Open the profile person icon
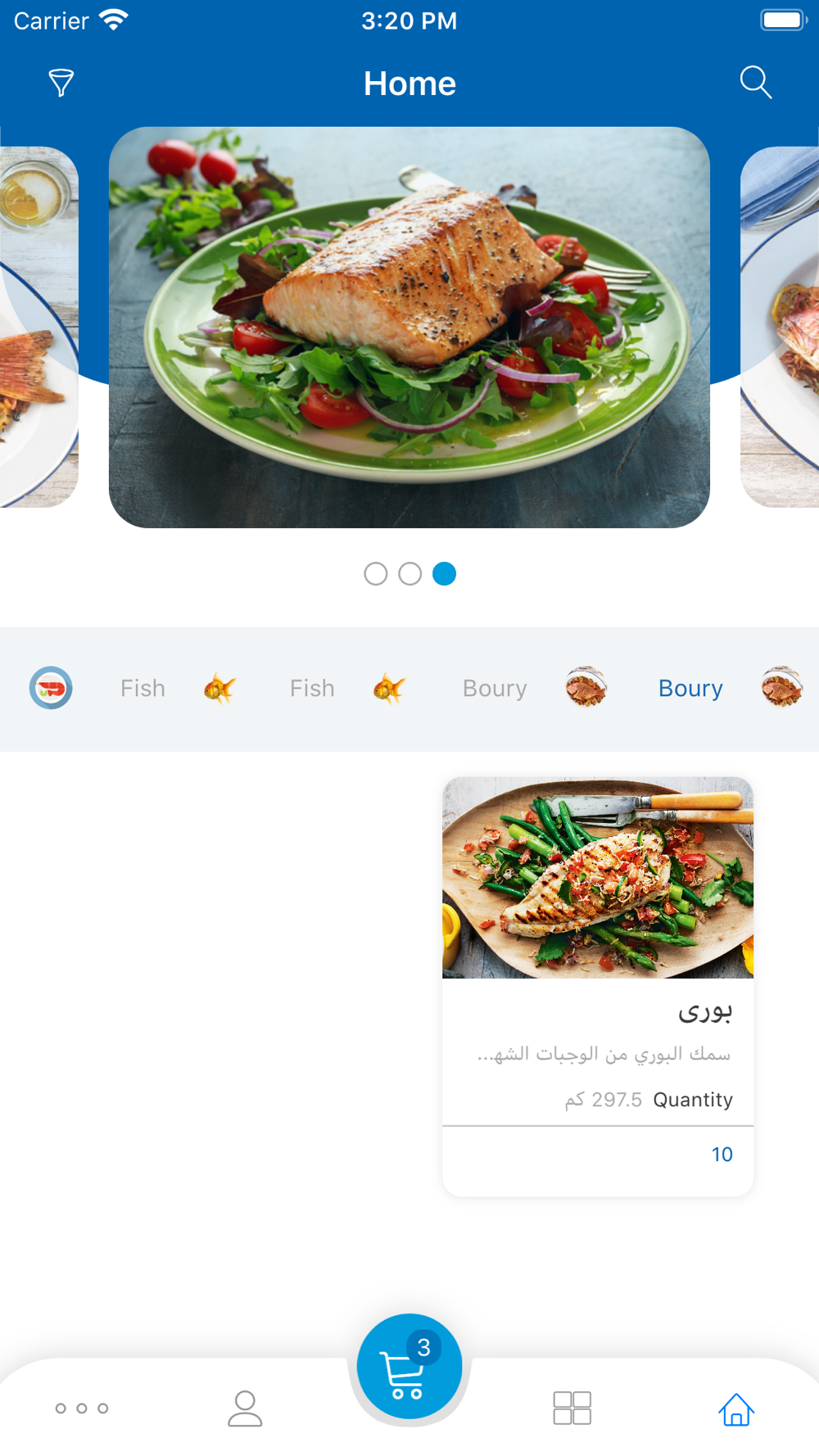819x1456 pixels. point(245,1409)
